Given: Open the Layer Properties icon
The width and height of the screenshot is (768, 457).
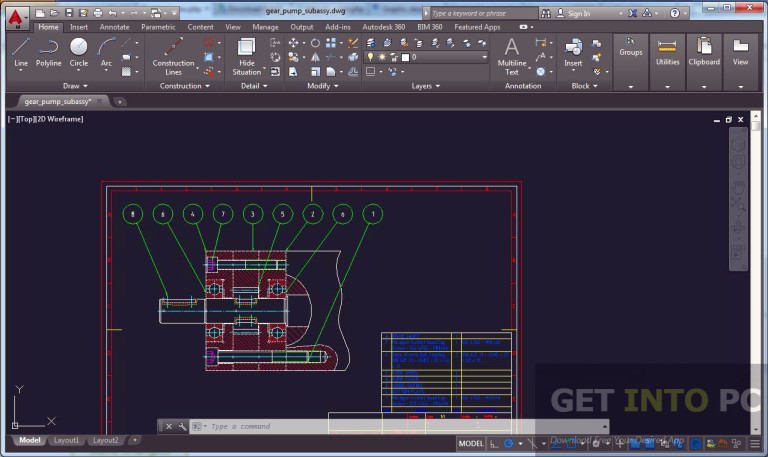Looking at the screenshot, I should tap(371, 43).
